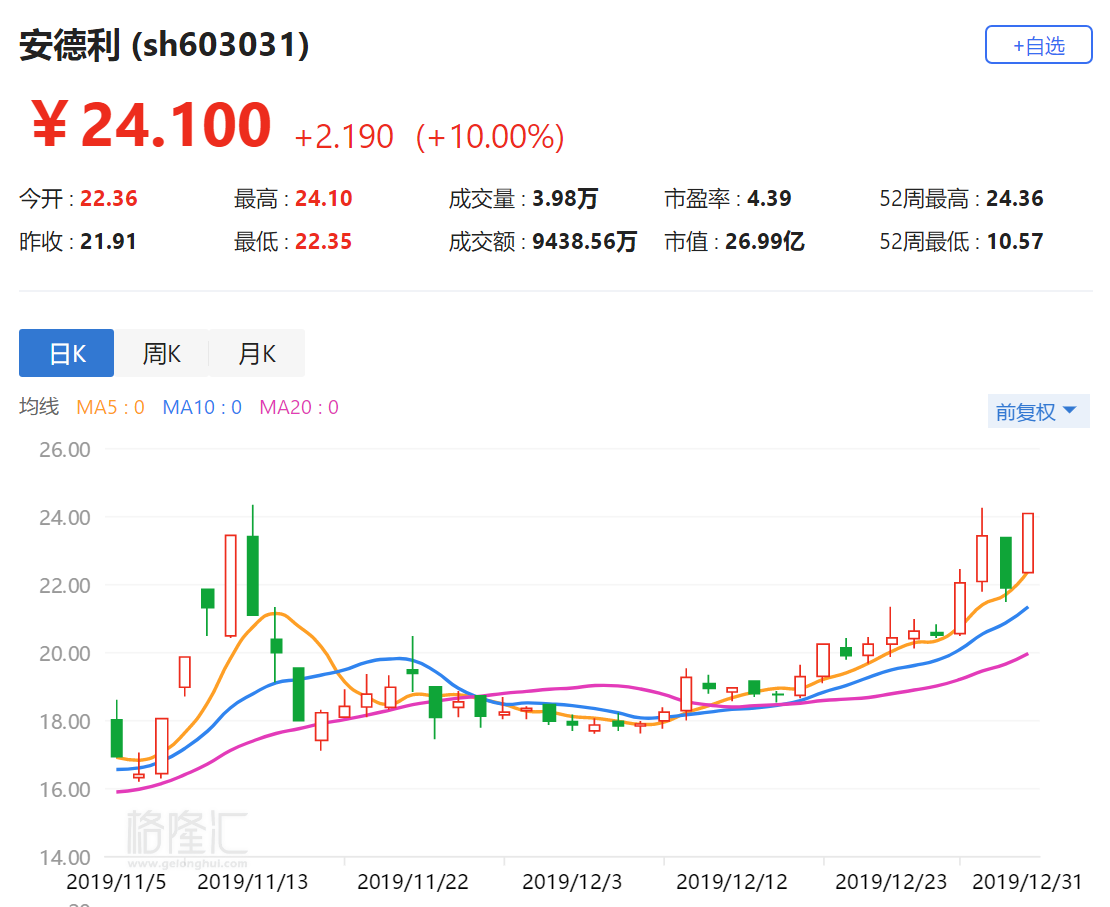Screen dimensions: 1110x907
Task: Click the 成交额 value 9438.56万
Action: tap(585, 241)
